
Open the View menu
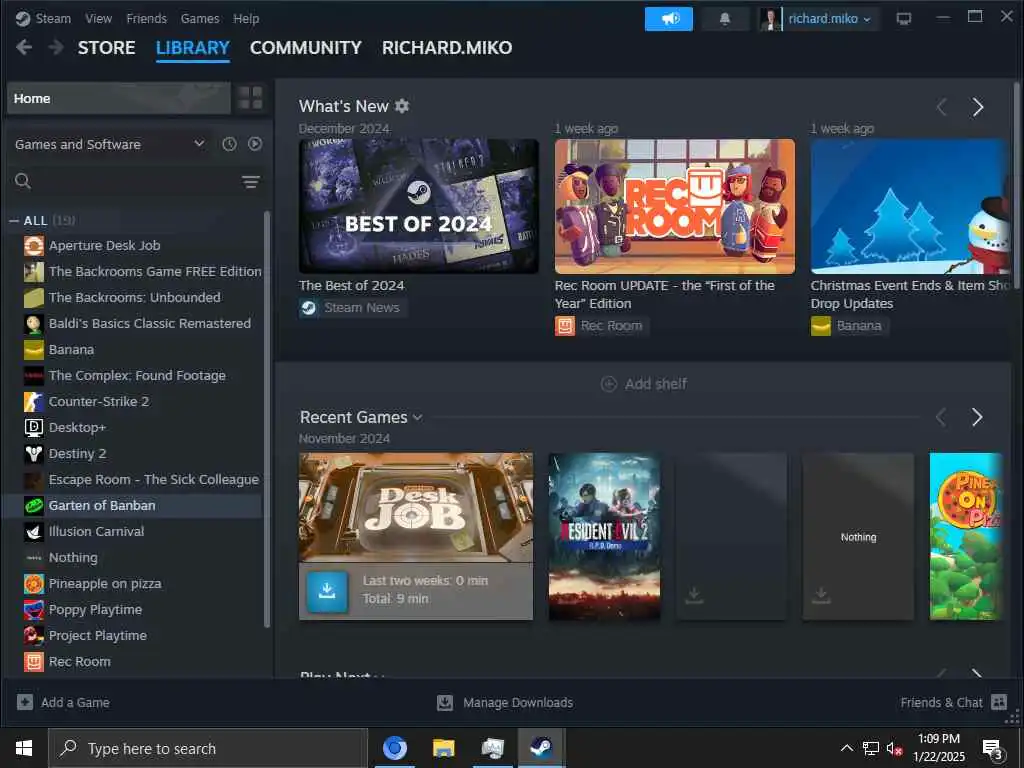pos(99,18)
